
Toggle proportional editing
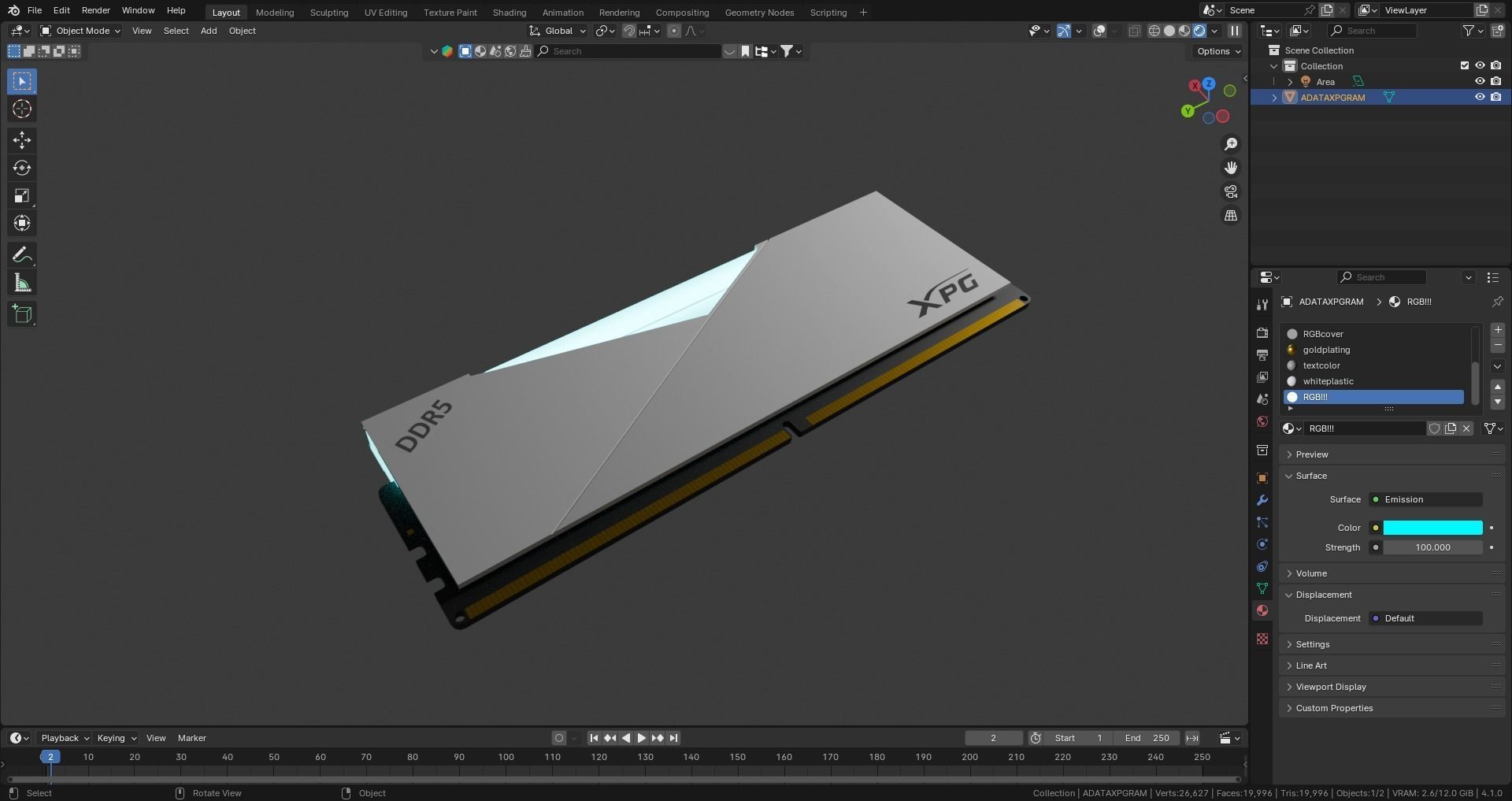click(673, 31)
